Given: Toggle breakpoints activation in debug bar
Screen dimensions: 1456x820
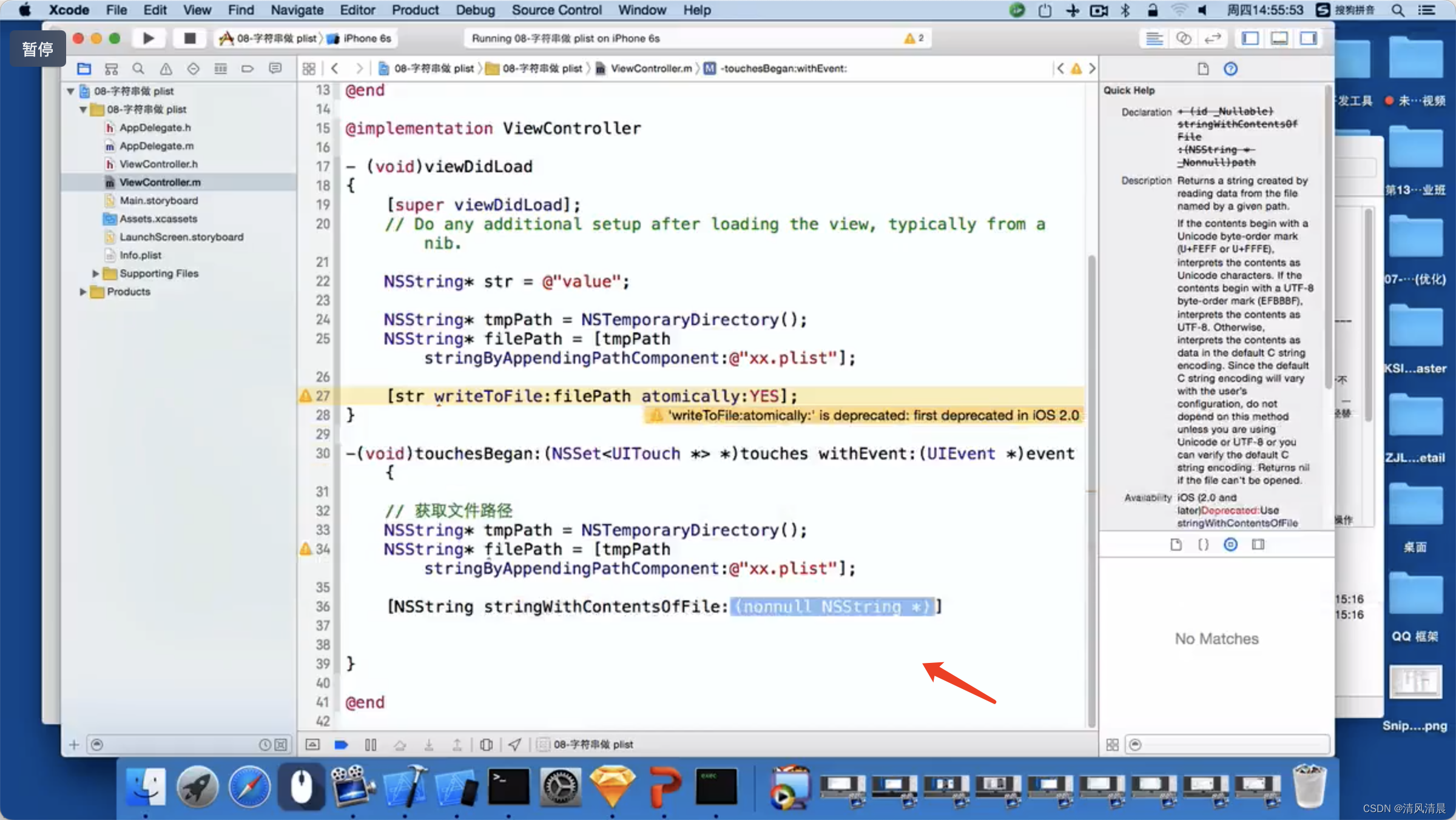Looking at the screenshot, I should point(342,744).
